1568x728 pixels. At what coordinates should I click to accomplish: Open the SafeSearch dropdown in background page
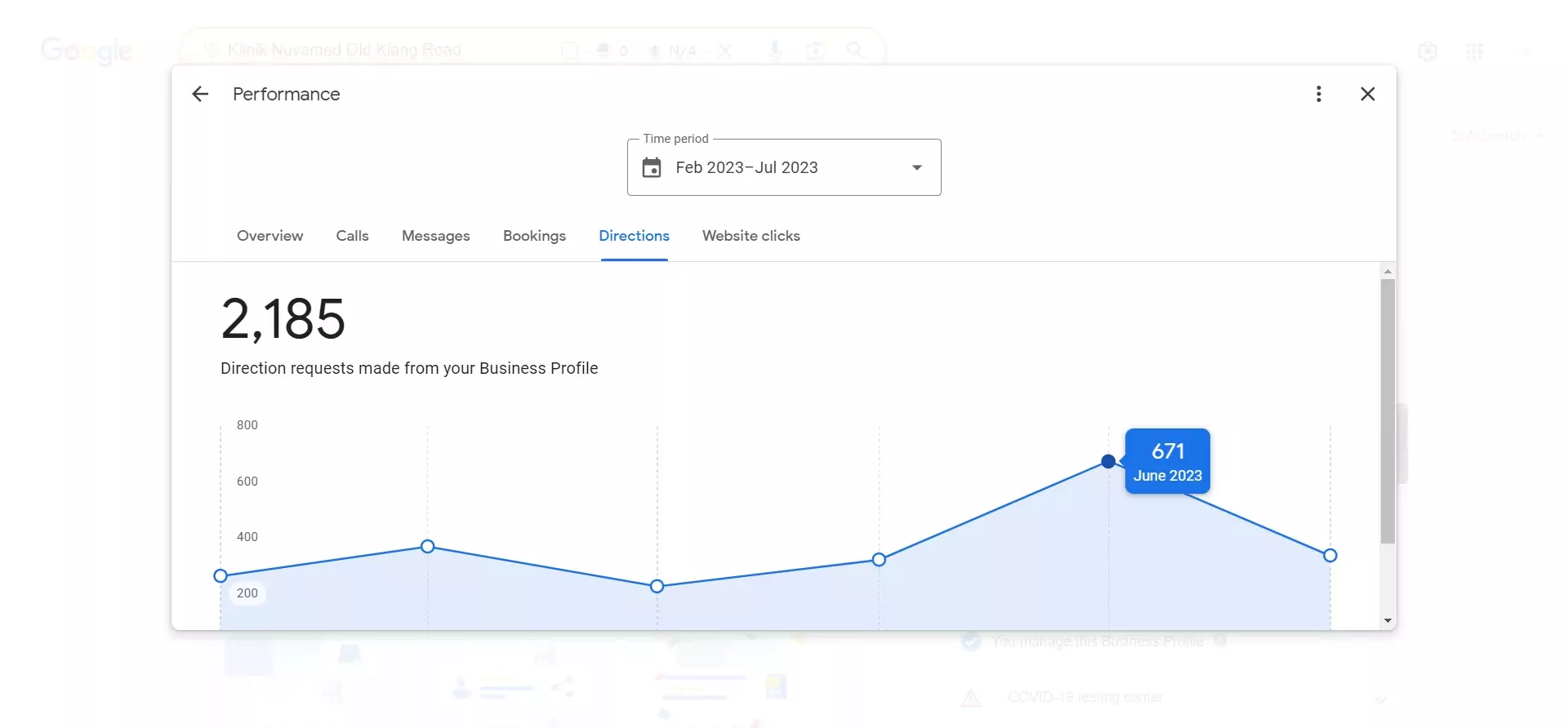(x=1496, y=135)
